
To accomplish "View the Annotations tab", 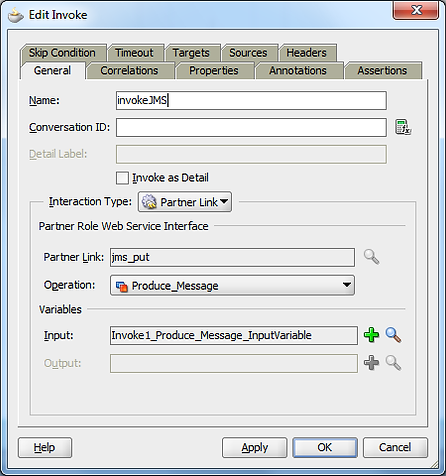I will [x=298, y=71].
